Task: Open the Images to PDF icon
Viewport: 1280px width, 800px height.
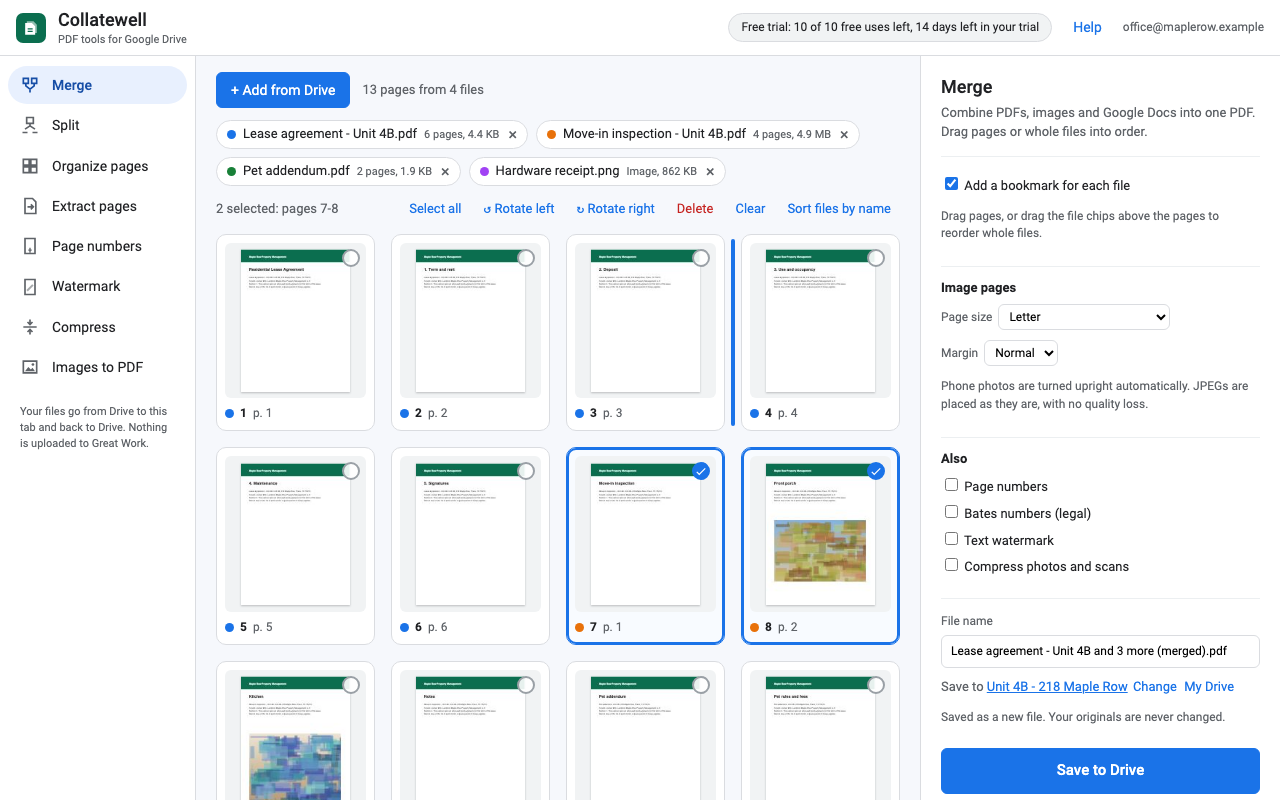Action: pyautogui.click(x=30, y=367)
